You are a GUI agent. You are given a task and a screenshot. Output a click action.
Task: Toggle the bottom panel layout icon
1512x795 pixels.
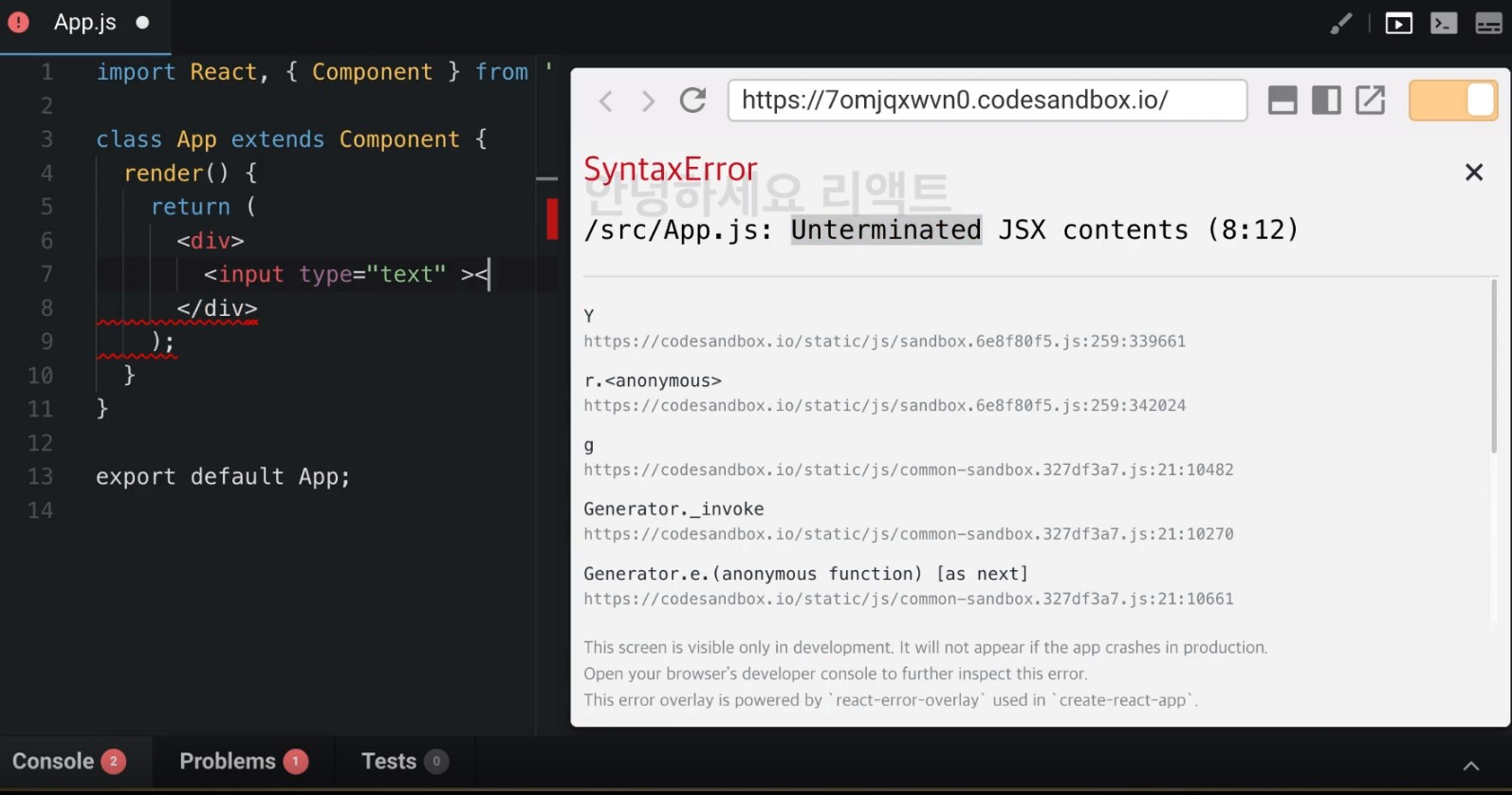point(1489,24)
